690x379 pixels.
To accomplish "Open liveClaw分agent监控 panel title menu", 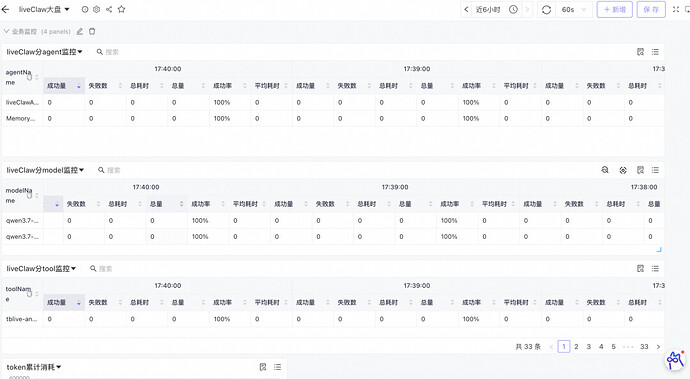I will tap(44, 52).
